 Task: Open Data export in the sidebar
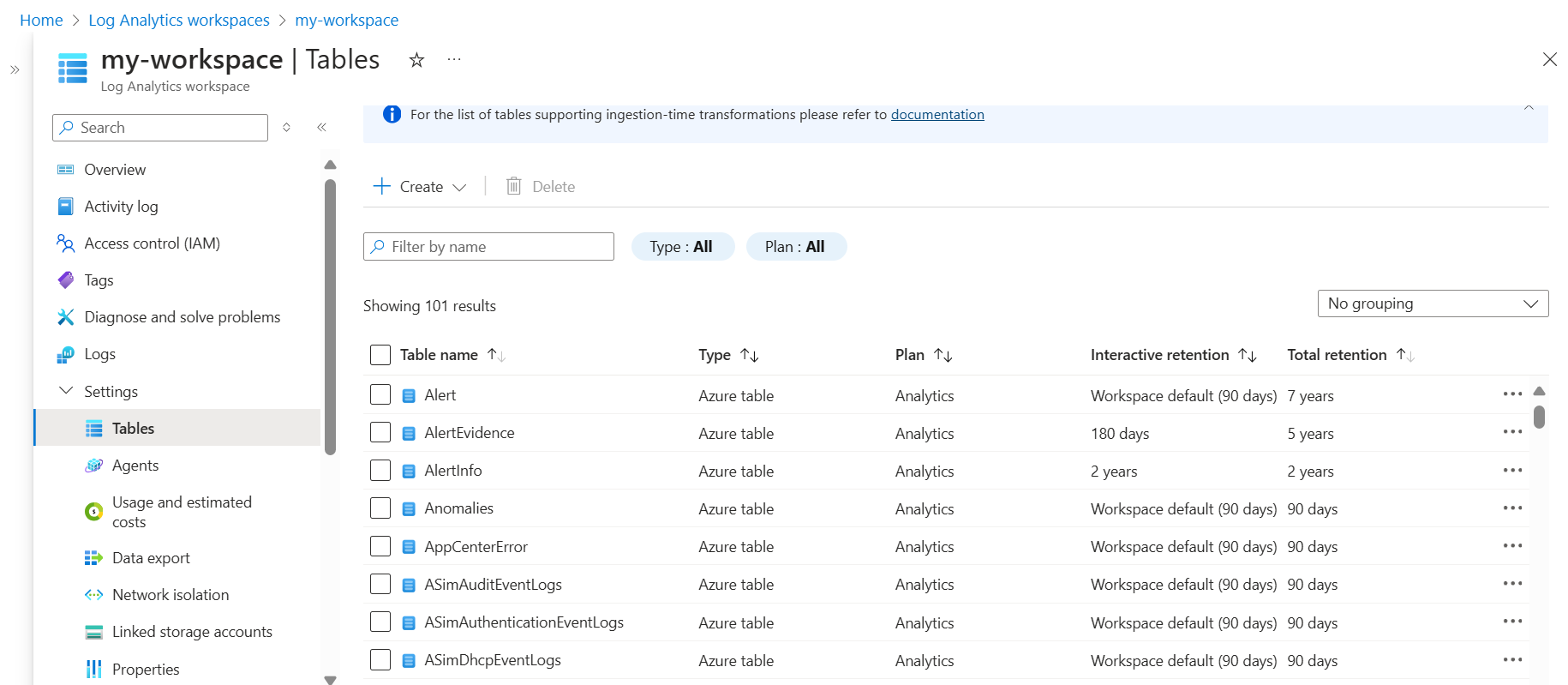151,558
